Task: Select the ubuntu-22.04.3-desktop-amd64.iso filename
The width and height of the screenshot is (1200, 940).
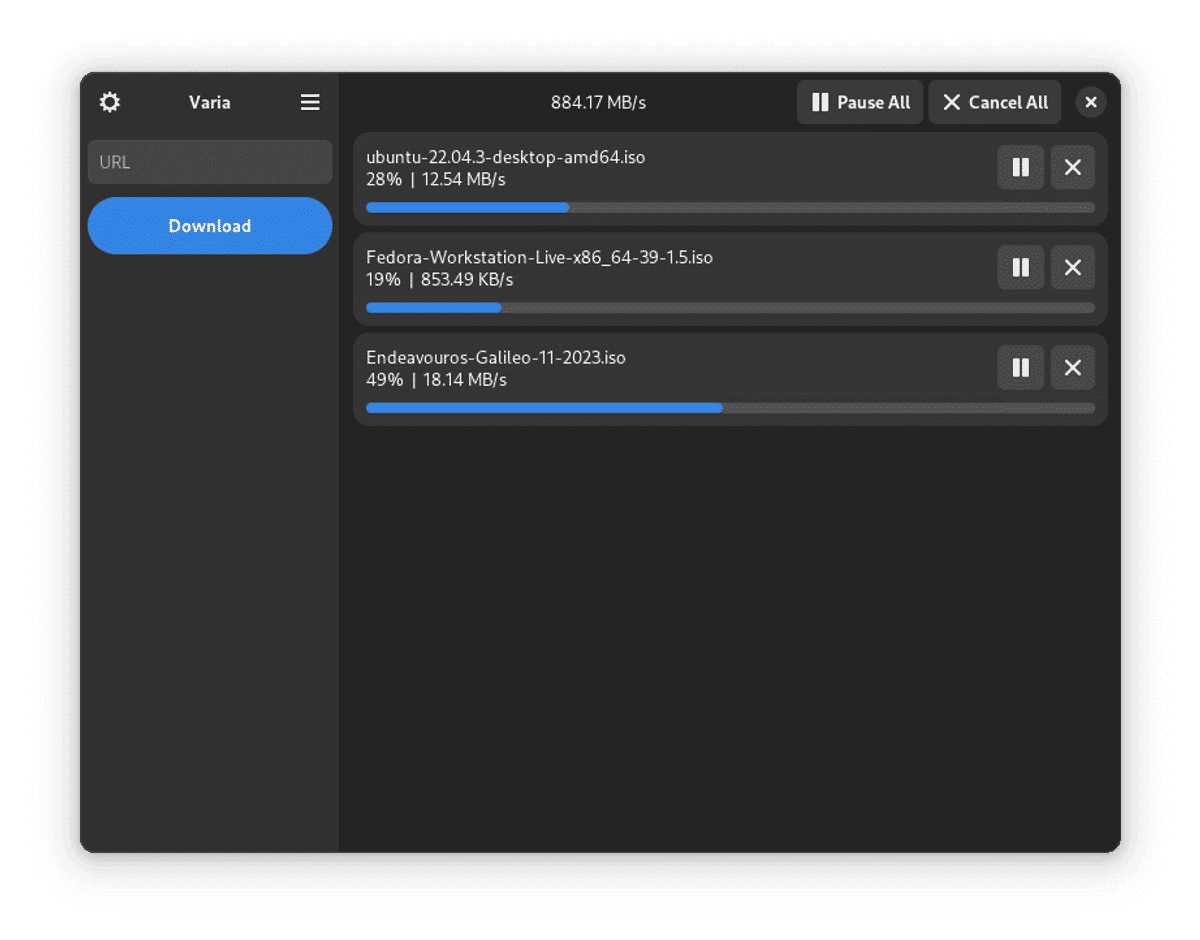Action: (505, 157)
